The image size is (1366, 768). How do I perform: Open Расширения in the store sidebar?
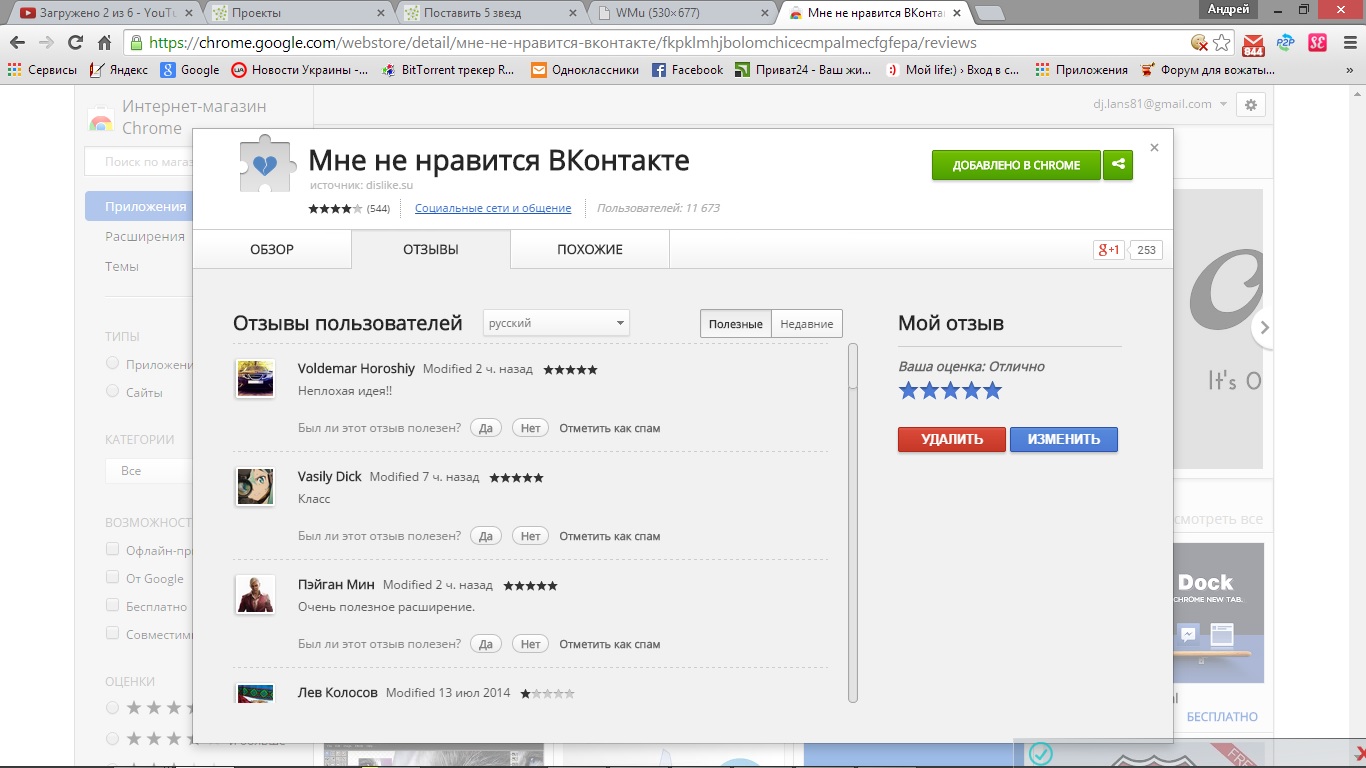[145, 237]
